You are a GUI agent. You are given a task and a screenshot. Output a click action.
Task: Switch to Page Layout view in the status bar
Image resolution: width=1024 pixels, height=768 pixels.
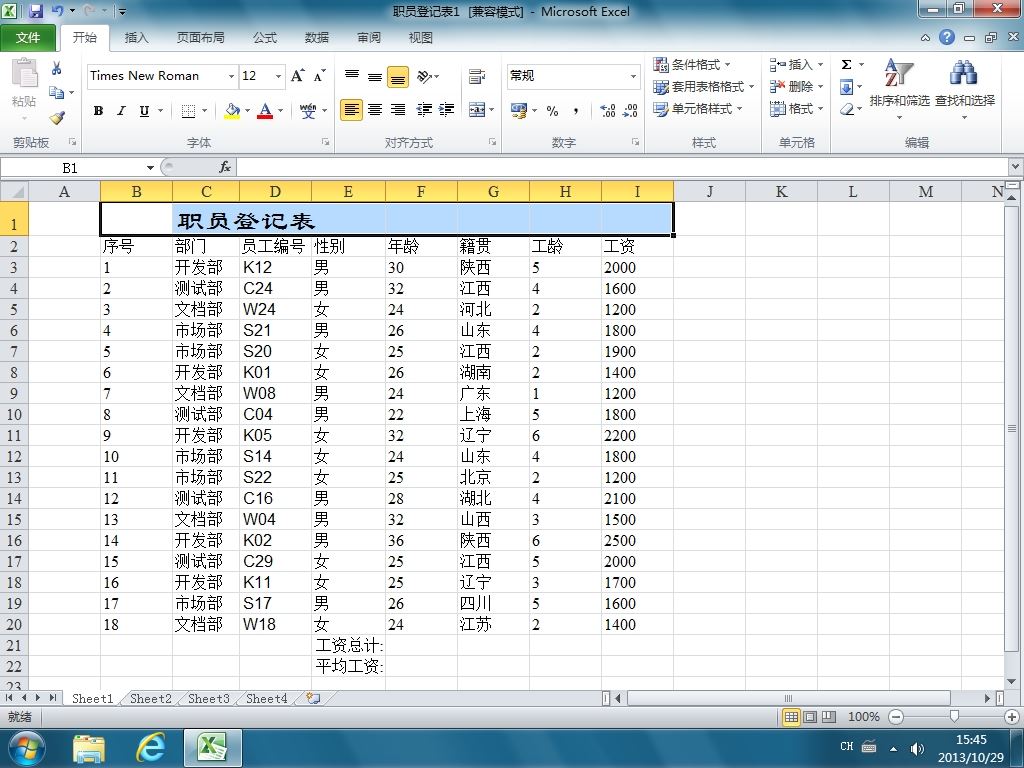pos(810,717)
